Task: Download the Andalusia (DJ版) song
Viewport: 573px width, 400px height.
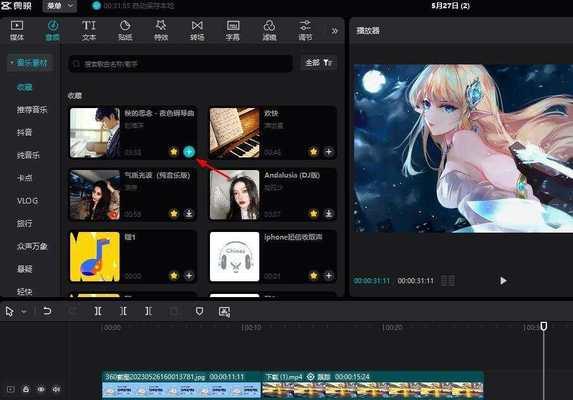Action: [x=329, y=213]
